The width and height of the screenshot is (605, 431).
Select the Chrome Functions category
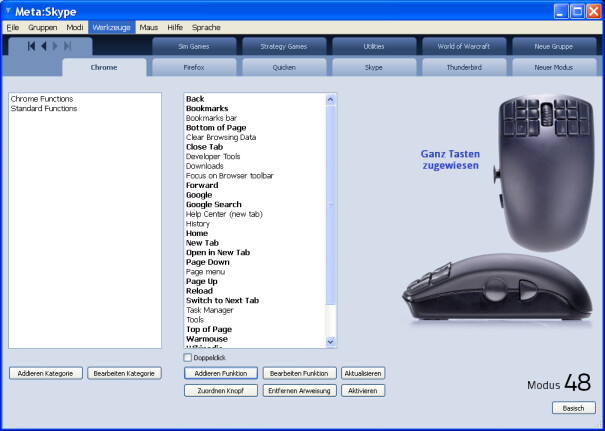pos(42,99)
